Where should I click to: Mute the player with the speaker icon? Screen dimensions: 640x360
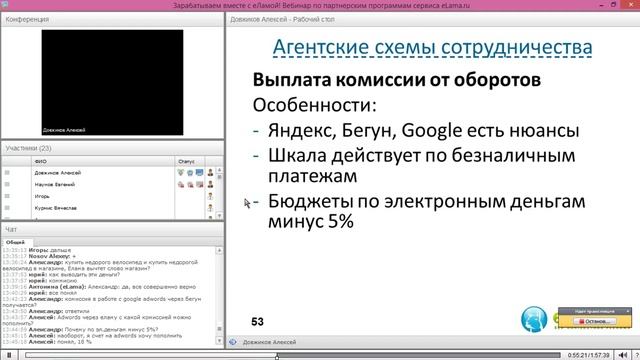coord(622,355)
